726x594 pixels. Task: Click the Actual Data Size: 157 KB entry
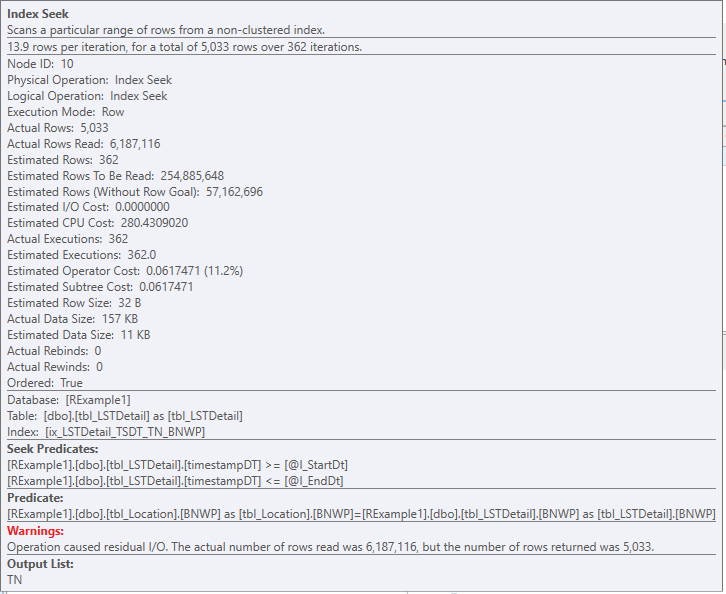tap(73, 319)
